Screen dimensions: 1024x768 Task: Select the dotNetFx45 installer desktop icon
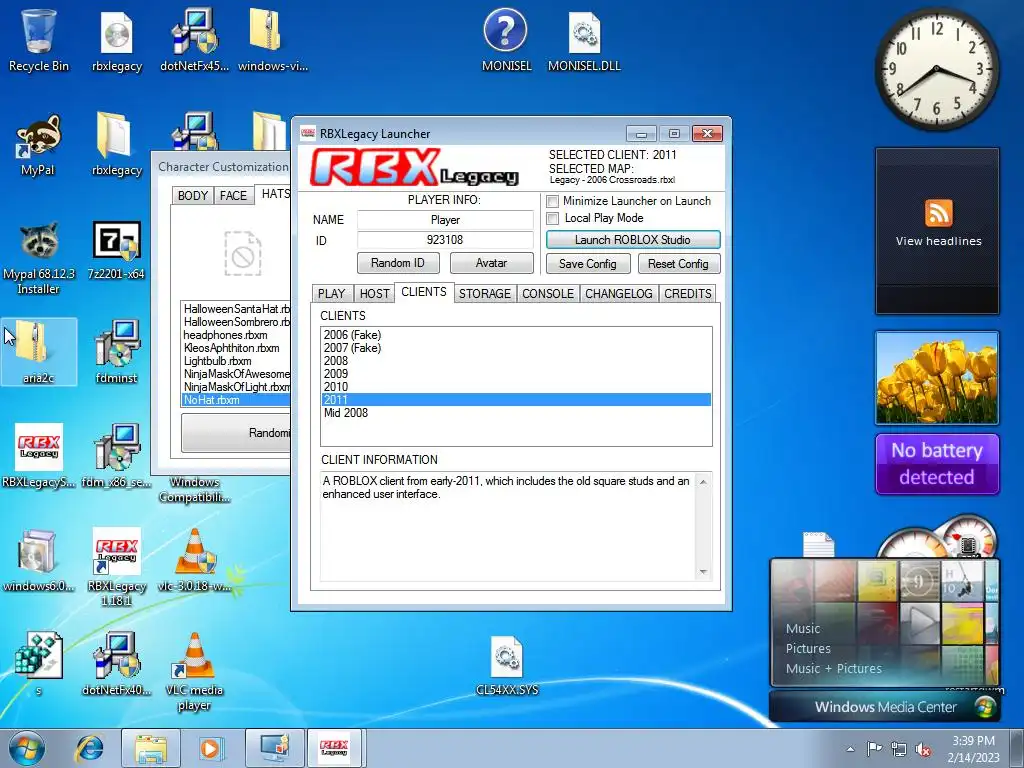[195, 41]
